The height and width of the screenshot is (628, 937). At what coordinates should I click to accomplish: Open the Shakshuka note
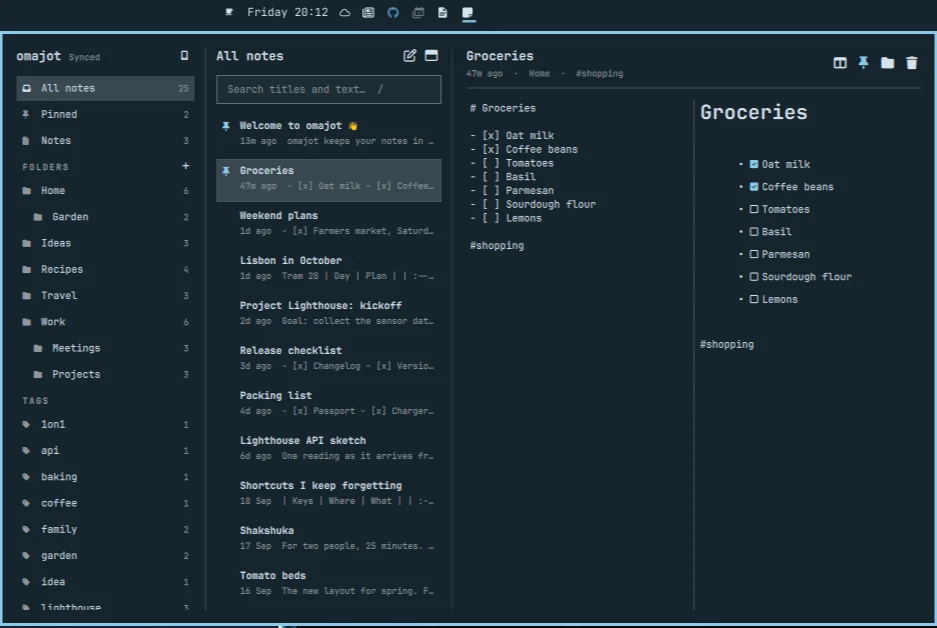point(329,538)
